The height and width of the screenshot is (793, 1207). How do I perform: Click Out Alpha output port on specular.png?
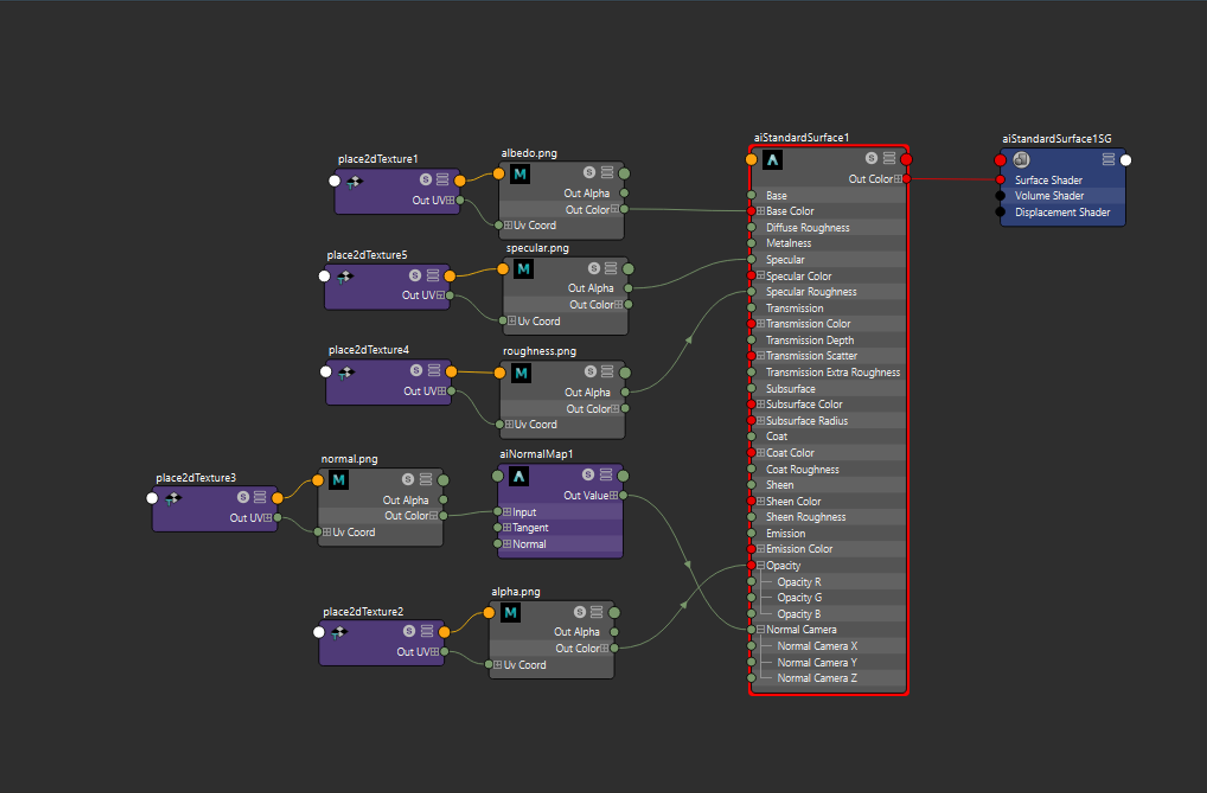(629, 288)
